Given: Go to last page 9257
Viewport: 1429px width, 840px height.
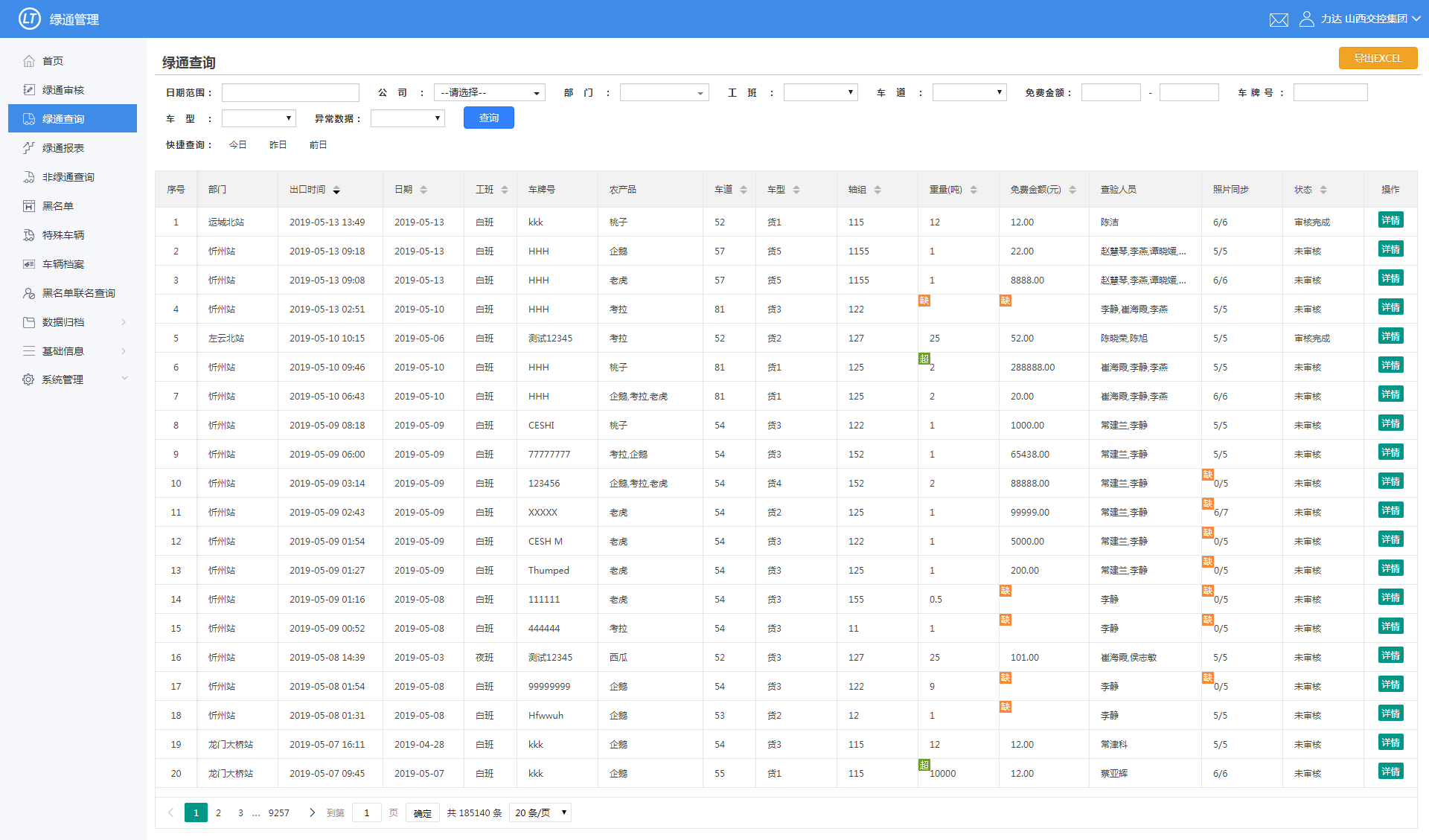Looking at the screenshot, I should click(279, 812).
